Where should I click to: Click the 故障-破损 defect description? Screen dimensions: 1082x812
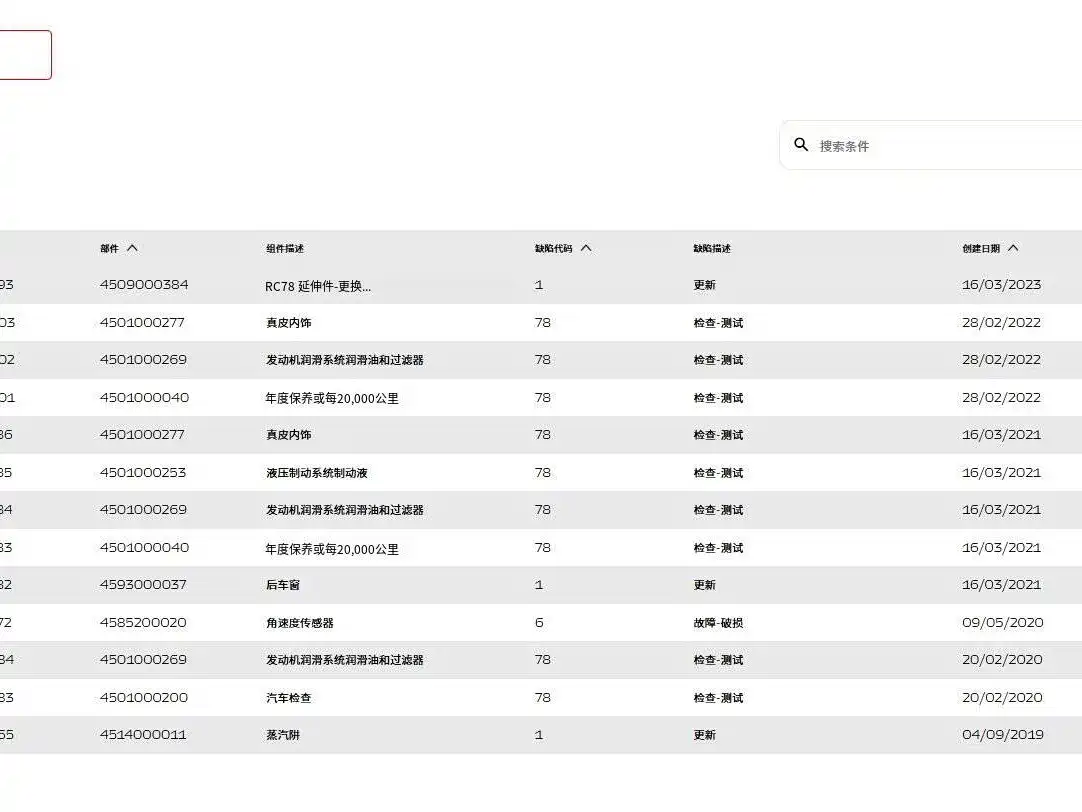pyautogui.click(x=718, y=623)
